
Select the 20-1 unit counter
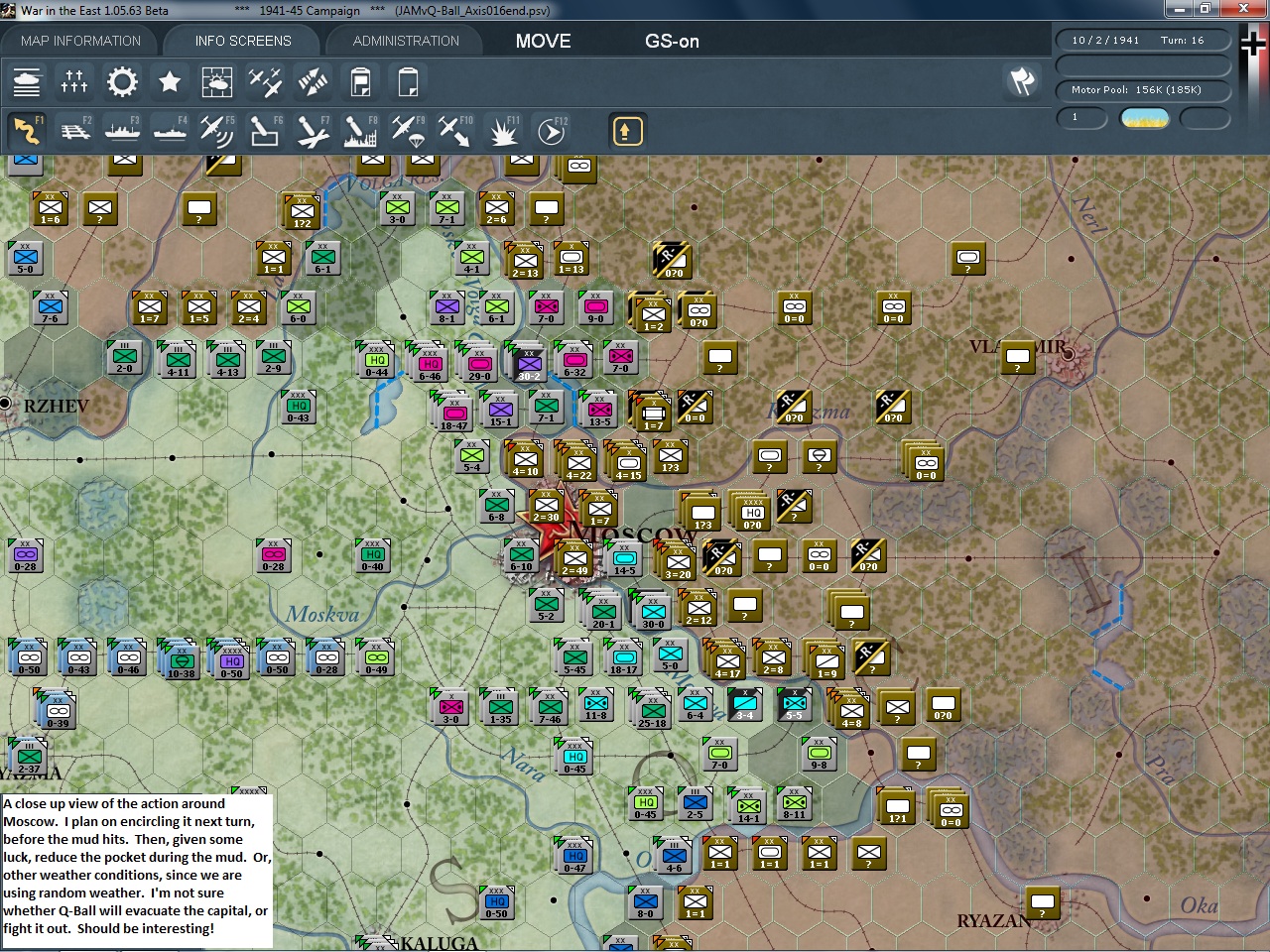(x=602, y=609)
